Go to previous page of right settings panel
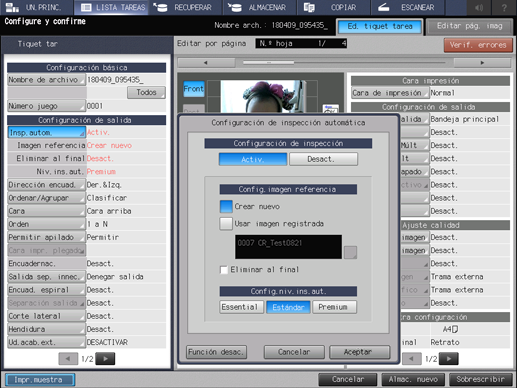 pyautogui.click(x=411, y=359)
